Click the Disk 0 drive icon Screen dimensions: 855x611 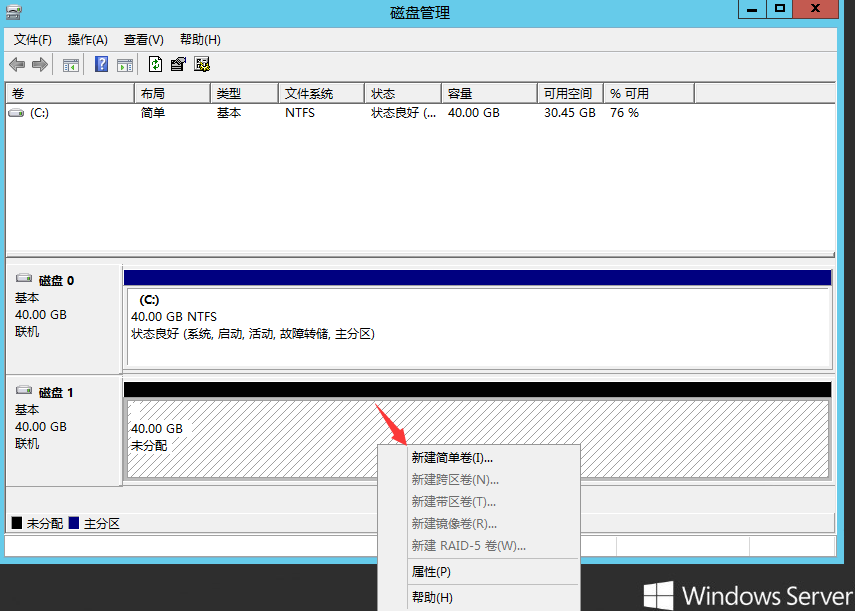point(24,279)
